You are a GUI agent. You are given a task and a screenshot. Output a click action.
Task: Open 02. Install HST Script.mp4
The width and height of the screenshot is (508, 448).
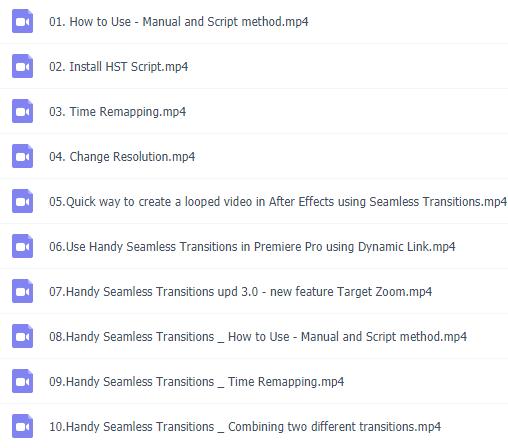click(119, 67)
